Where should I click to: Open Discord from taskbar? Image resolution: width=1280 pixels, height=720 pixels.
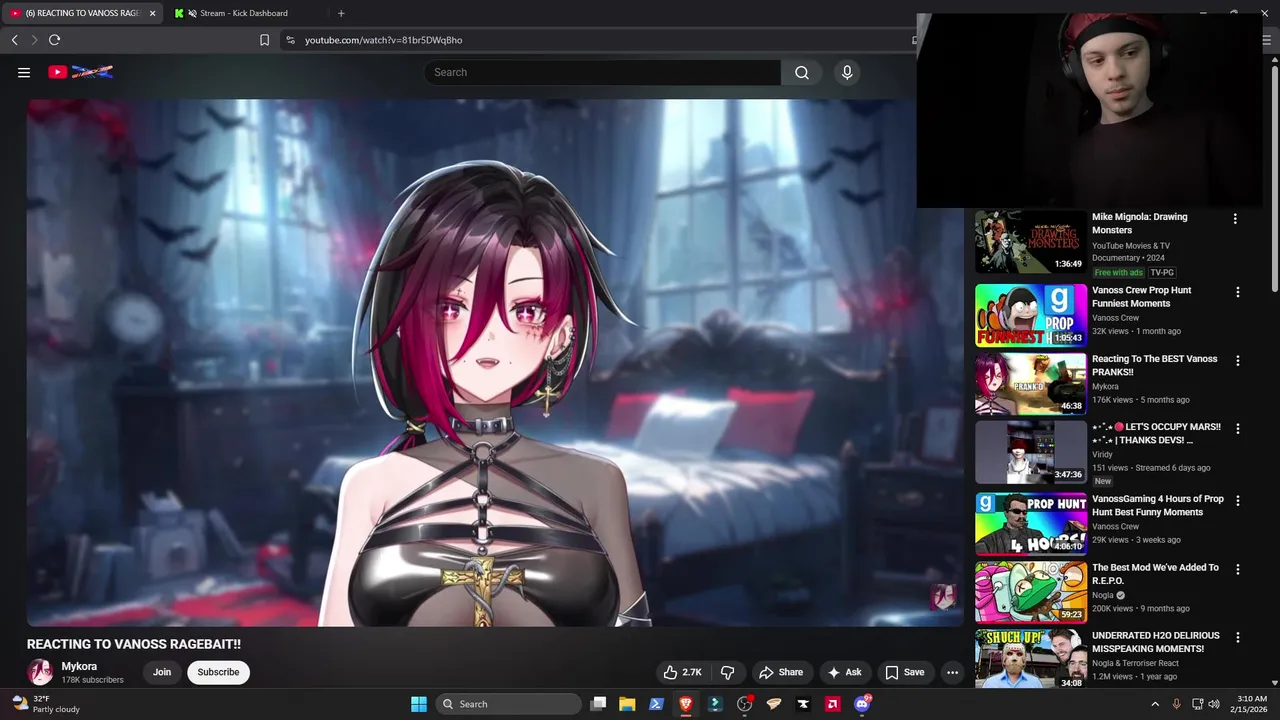(862, 704)
